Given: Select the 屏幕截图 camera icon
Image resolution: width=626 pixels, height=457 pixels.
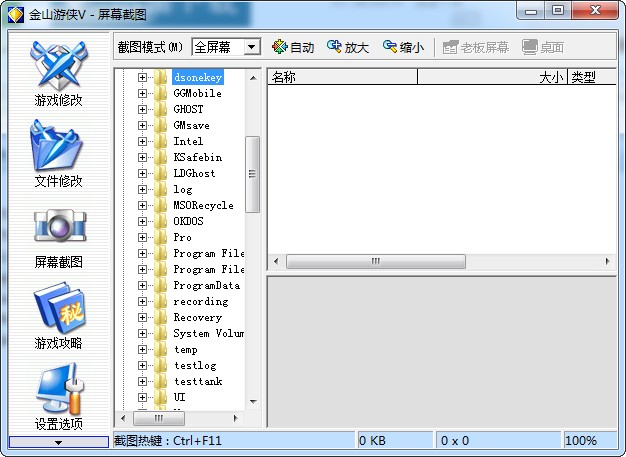Looking at the screenshot, I should click(x=59, y=226).
